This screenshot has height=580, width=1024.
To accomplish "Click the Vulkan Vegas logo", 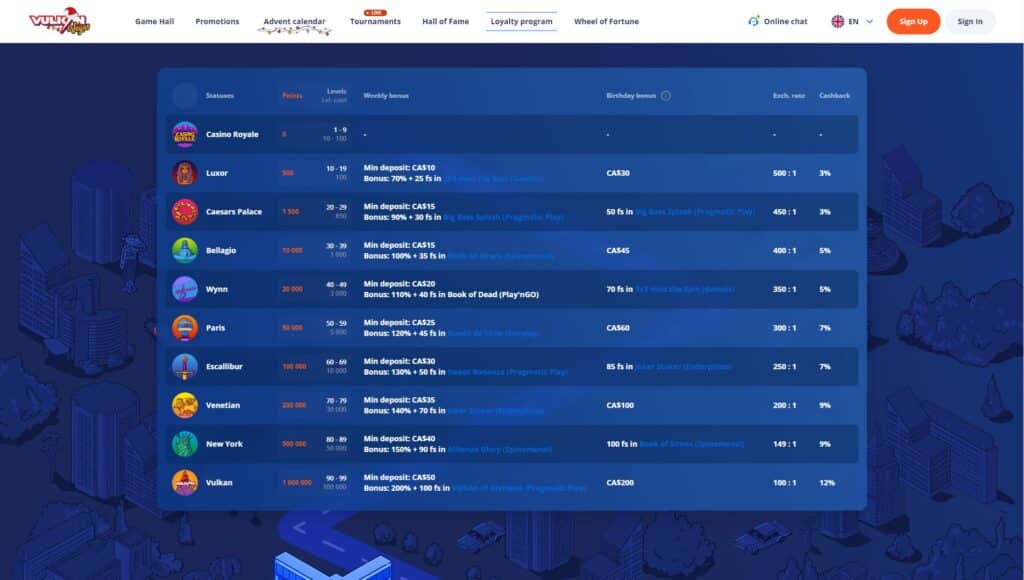I will 59,21.
